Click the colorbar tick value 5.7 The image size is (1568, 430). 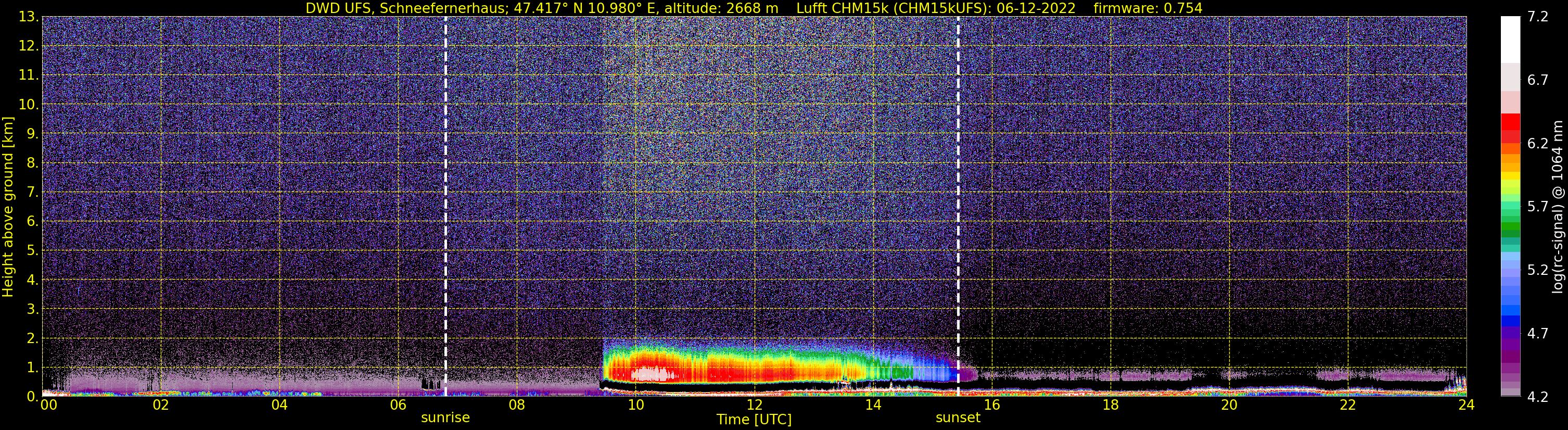(x=1538, y=207)
